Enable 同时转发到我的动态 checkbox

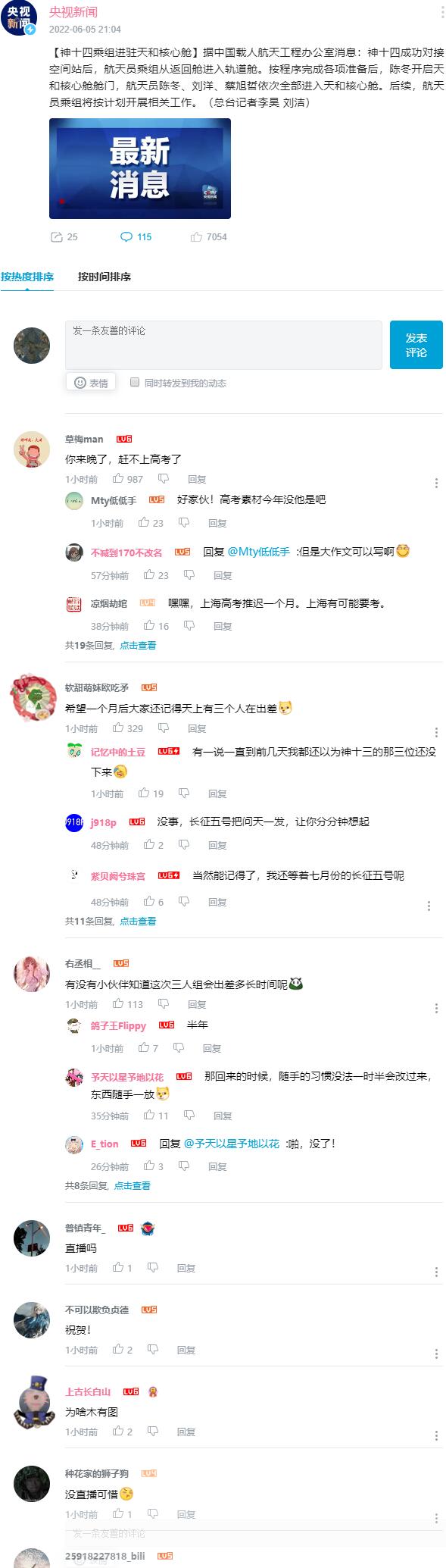tap(135, 382)
